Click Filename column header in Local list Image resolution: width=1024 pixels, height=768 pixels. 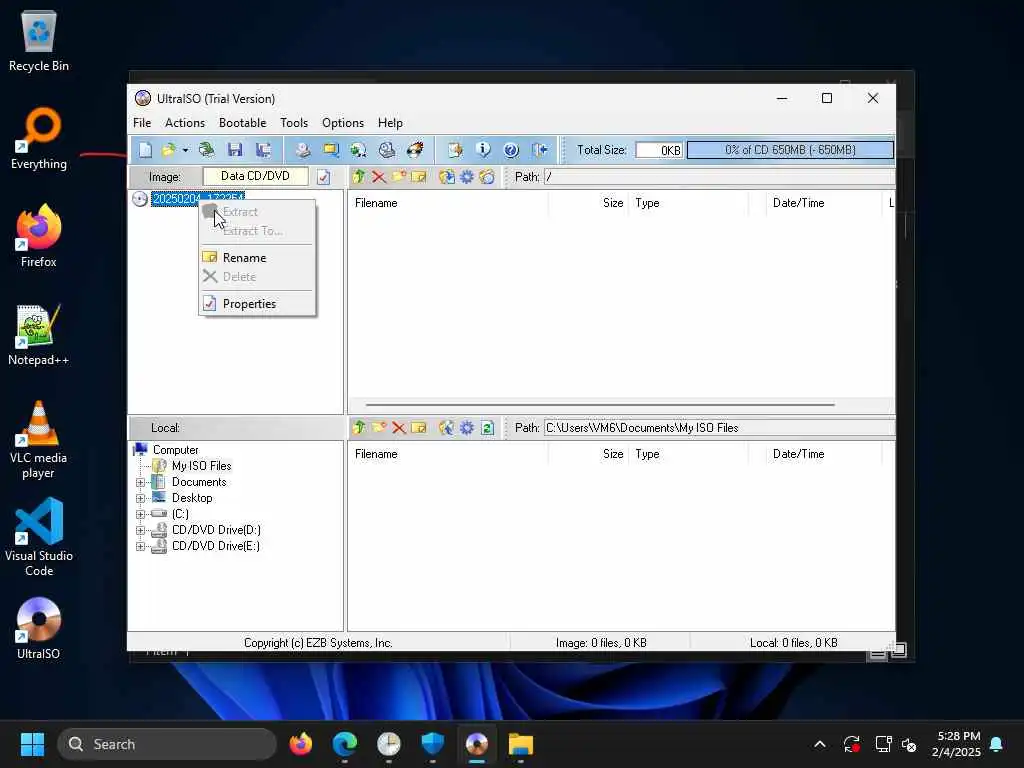448,454
